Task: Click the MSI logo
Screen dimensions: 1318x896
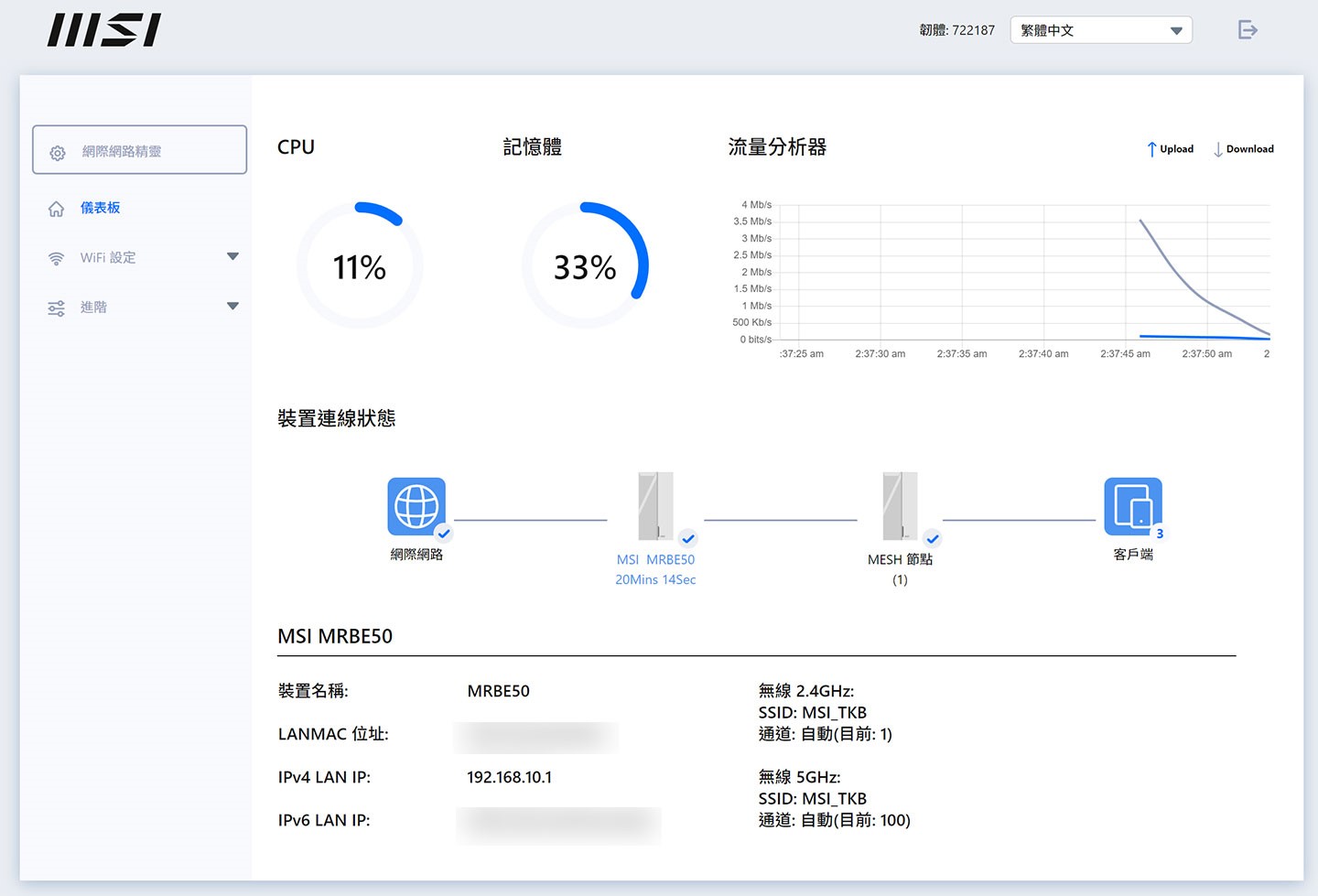Action: click(103, 28)
